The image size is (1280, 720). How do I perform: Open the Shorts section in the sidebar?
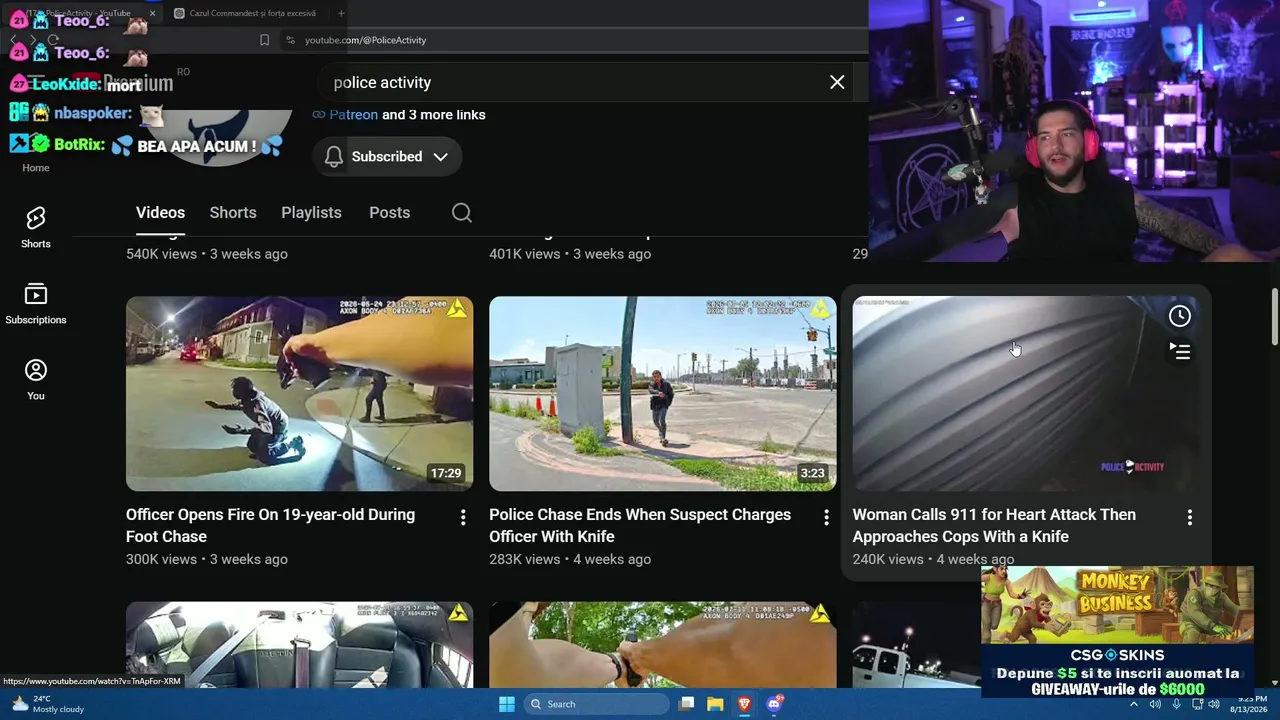[36, 227]
